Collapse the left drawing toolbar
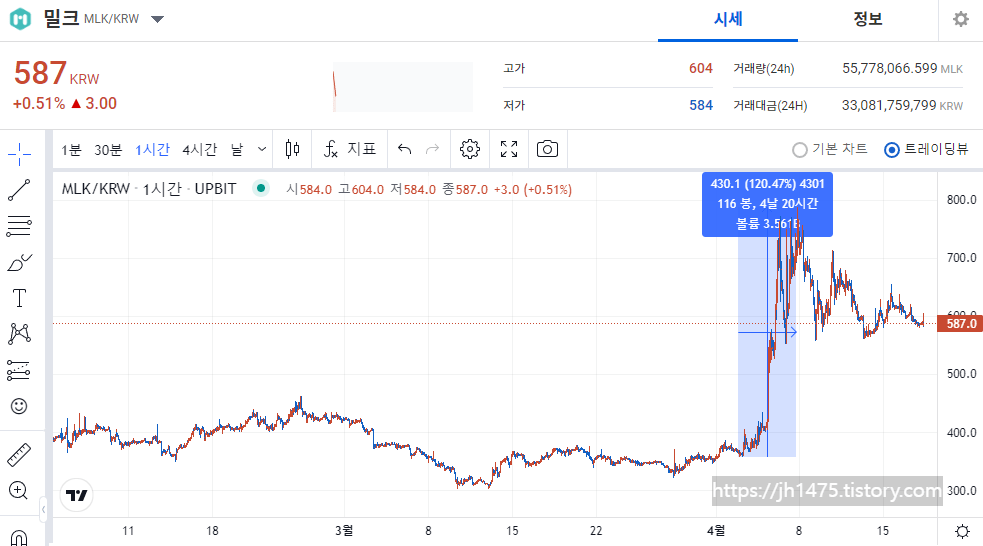983x546 pixels. coord(43,509)
